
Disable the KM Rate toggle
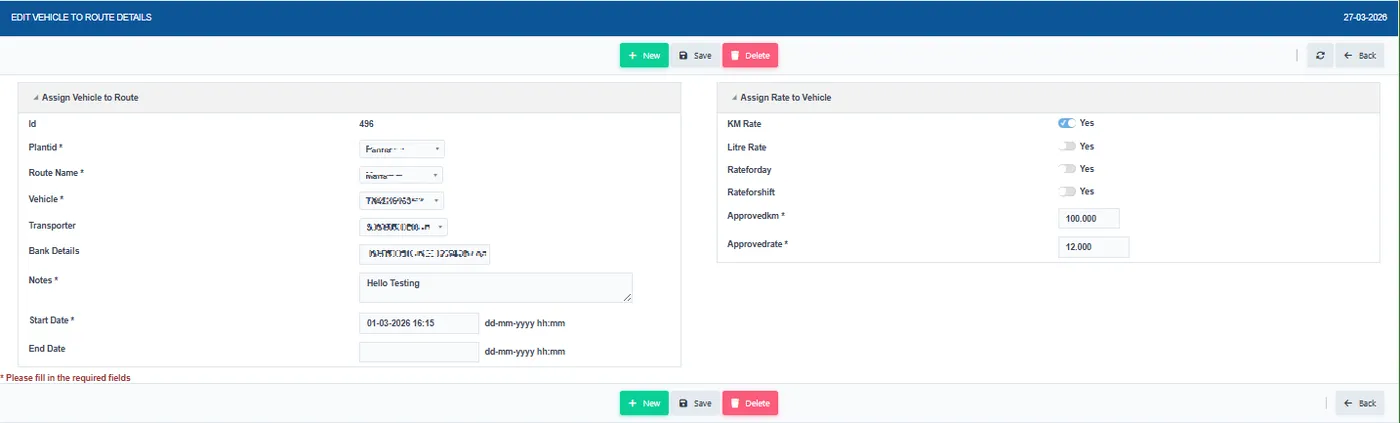pos(1067,123)
